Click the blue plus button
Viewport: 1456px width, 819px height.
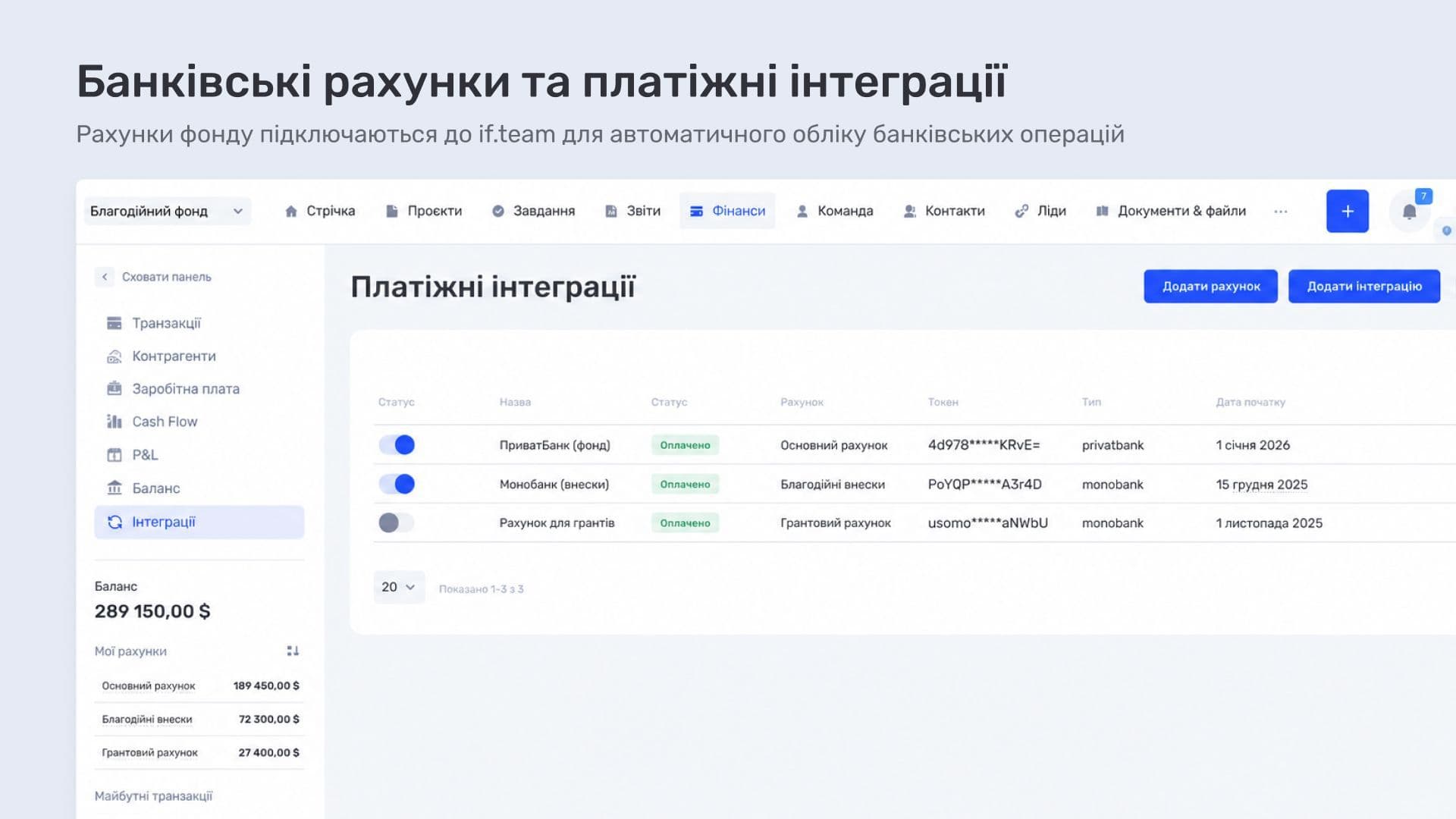pos(1348,212)
